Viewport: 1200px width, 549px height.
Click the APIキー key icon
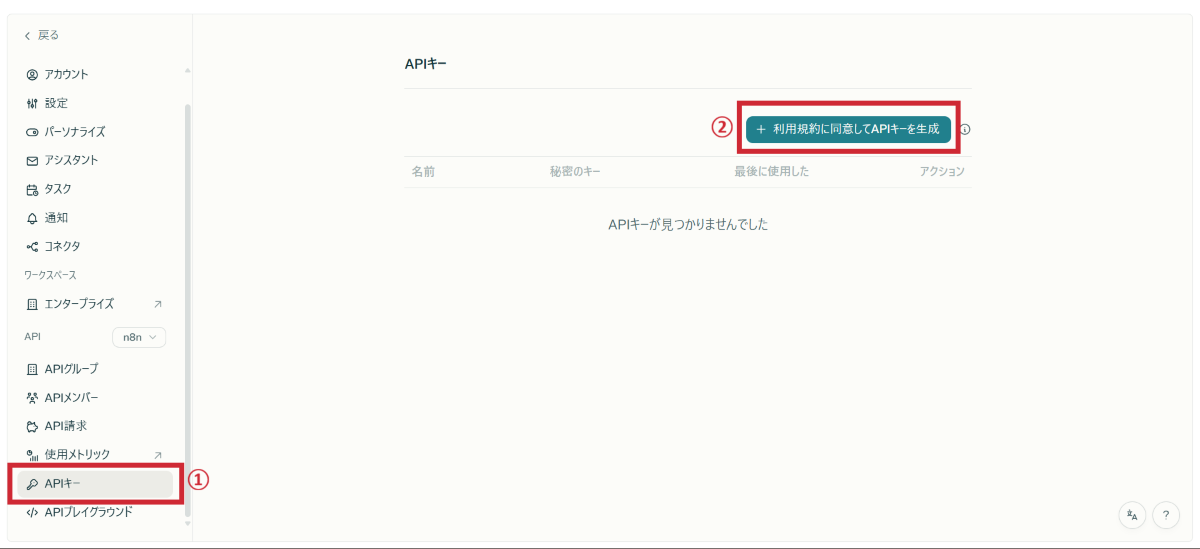(x=32, y=484)
